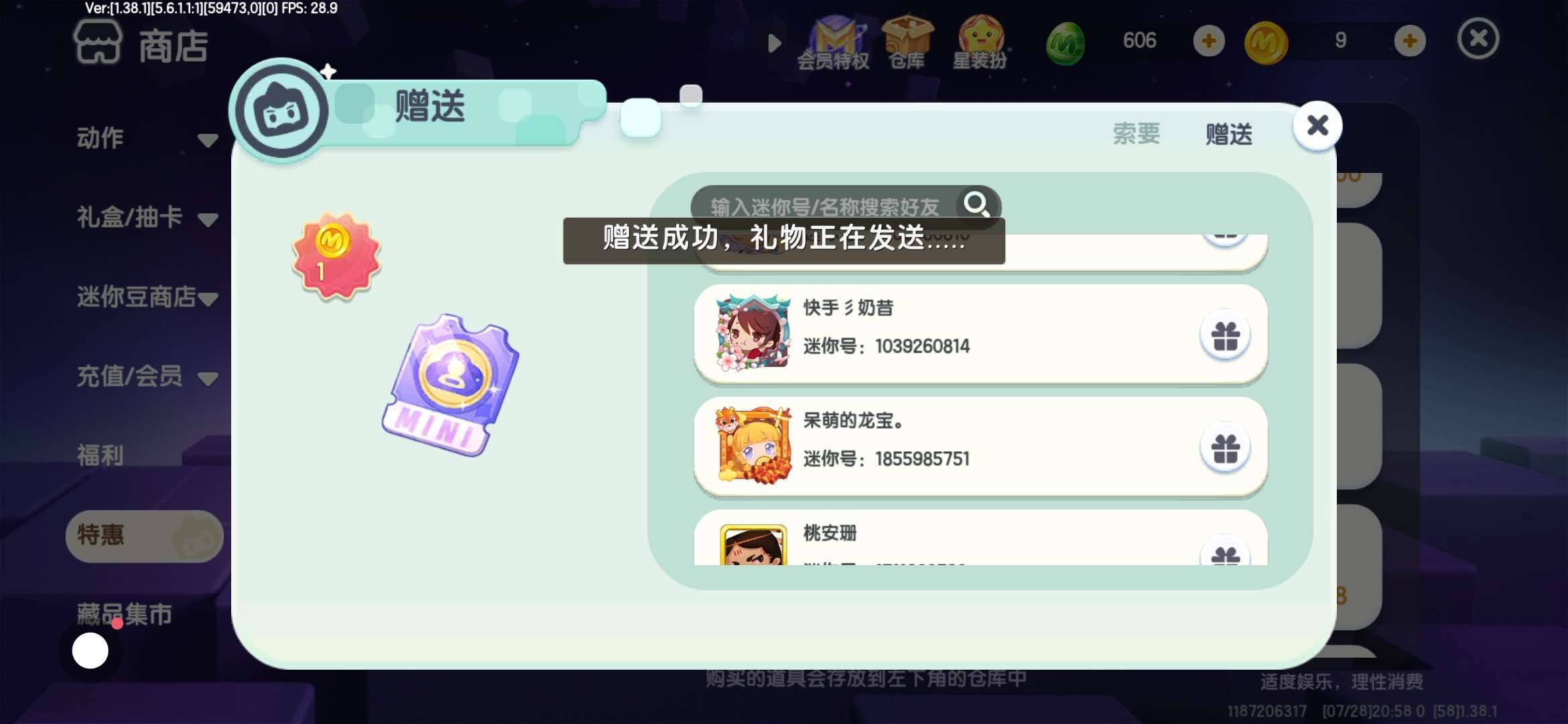This screenshot has width=1568, height=724.
Task: Open 藏品集市 marketplace
Action: (x=125, y=614)
